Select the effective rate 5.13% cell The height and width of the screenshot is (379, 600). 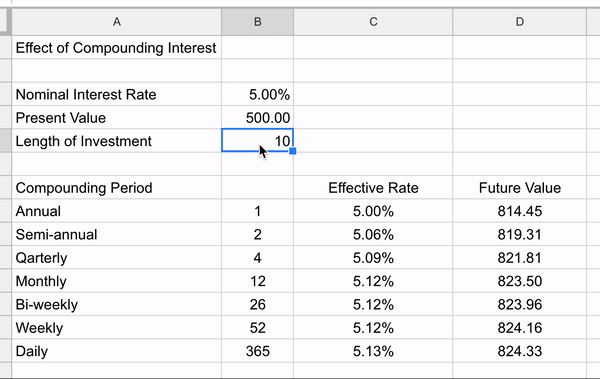click(373, 351)
